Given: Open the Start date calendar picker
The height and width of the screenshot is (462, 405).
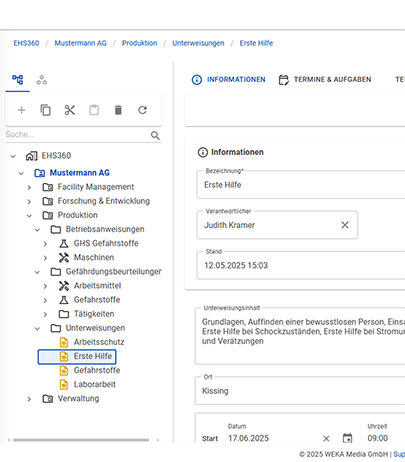Looking at the screenshot, I should coord(348,438).
